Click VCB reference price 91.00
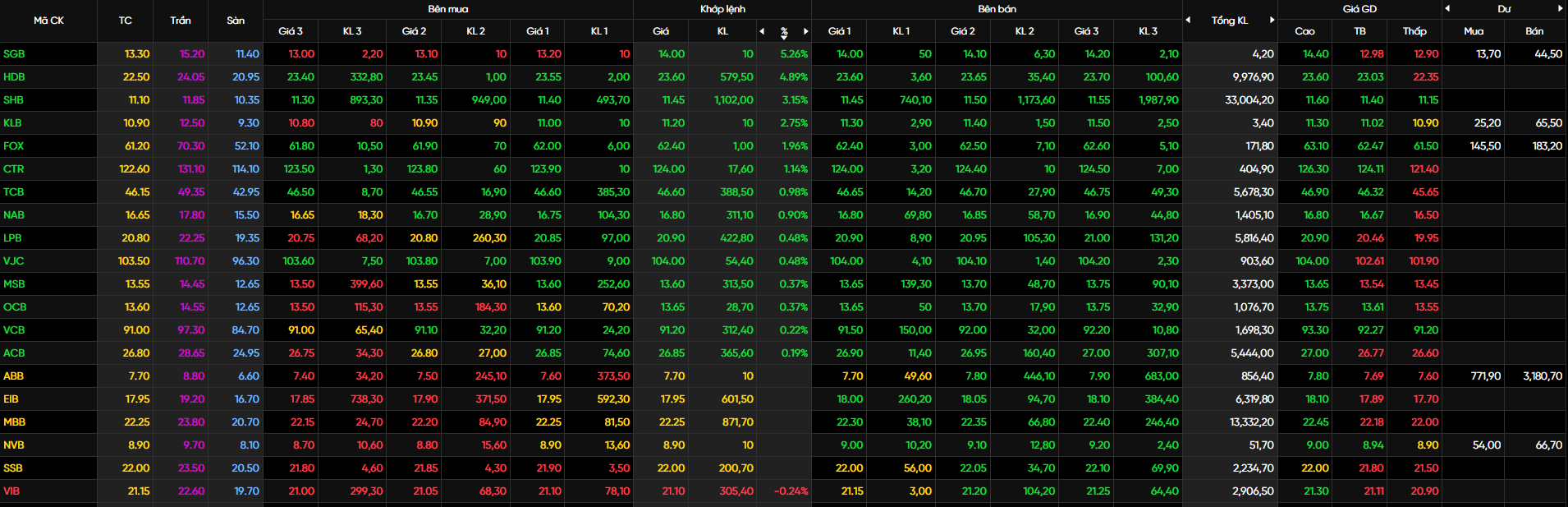The image size is (1568, 507). tap(136, 330)
